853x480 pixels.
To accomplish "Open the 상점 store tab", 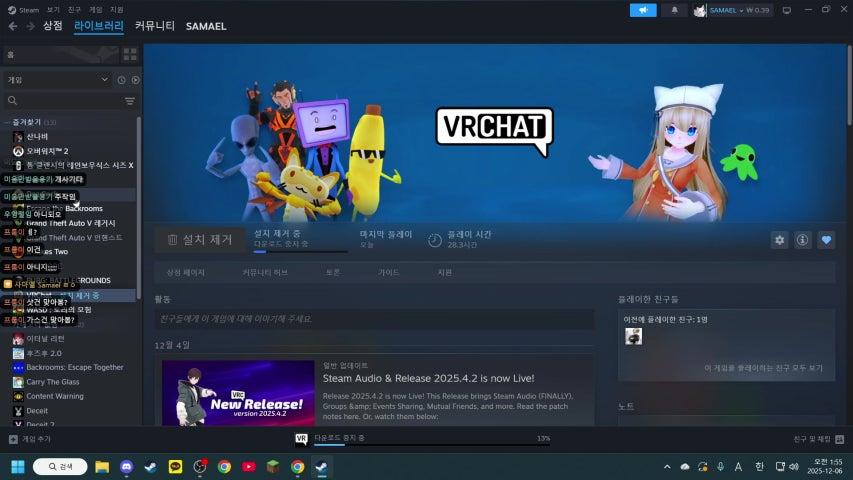I will pyautogui.click(x=52, y=25).
